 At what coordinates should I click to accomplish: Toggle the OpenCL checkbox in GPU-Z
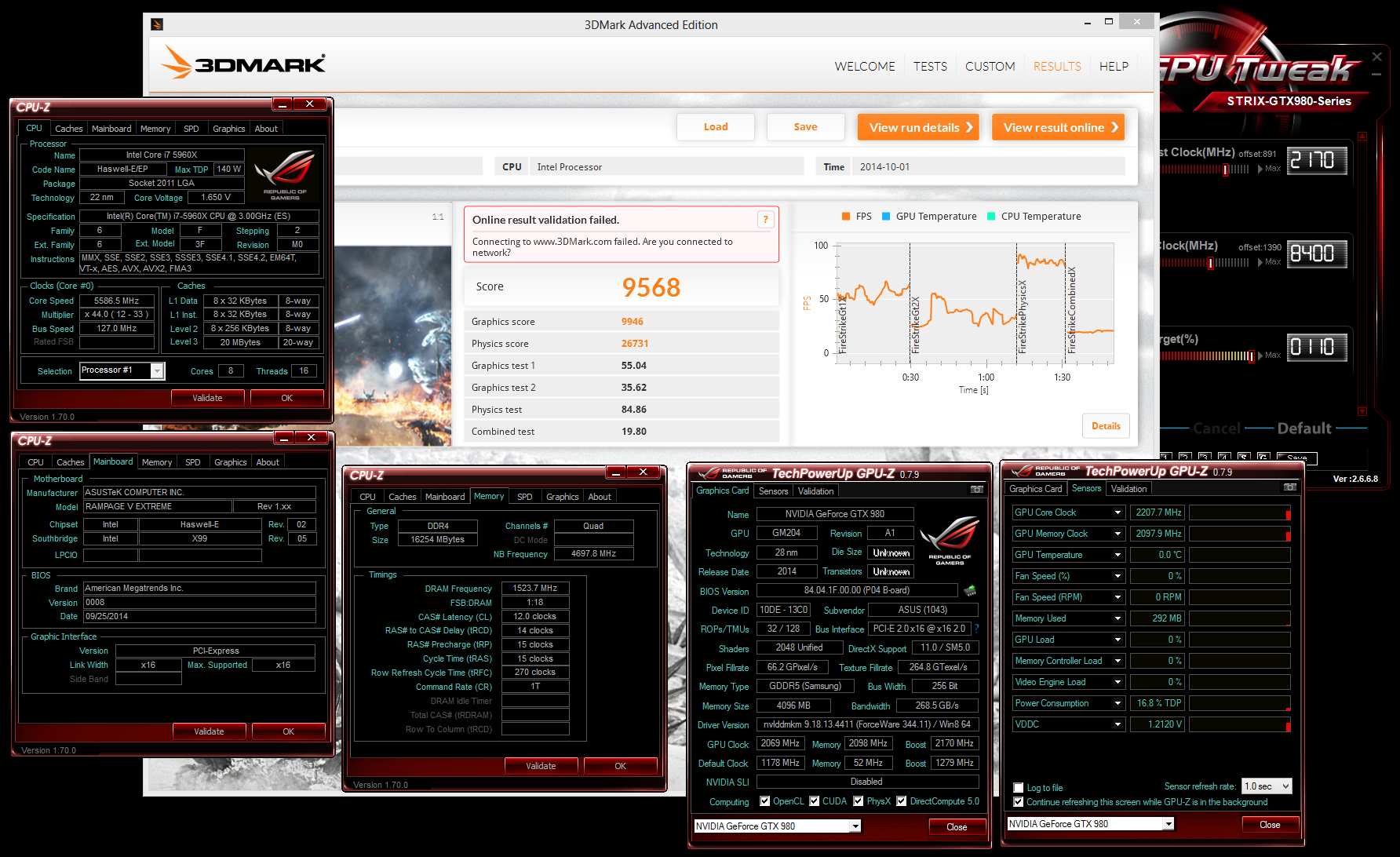pos(765,801)
